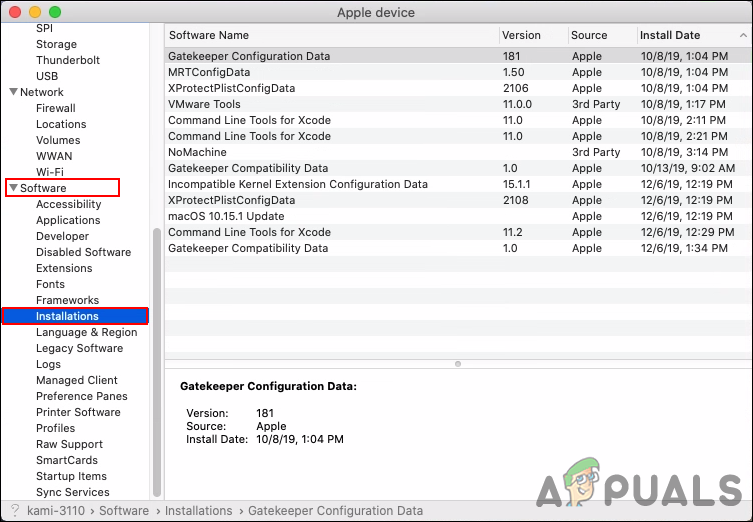The image size is (753, 522).
Task: Open USB in the sidebar
Action: [x=47, y=76]
